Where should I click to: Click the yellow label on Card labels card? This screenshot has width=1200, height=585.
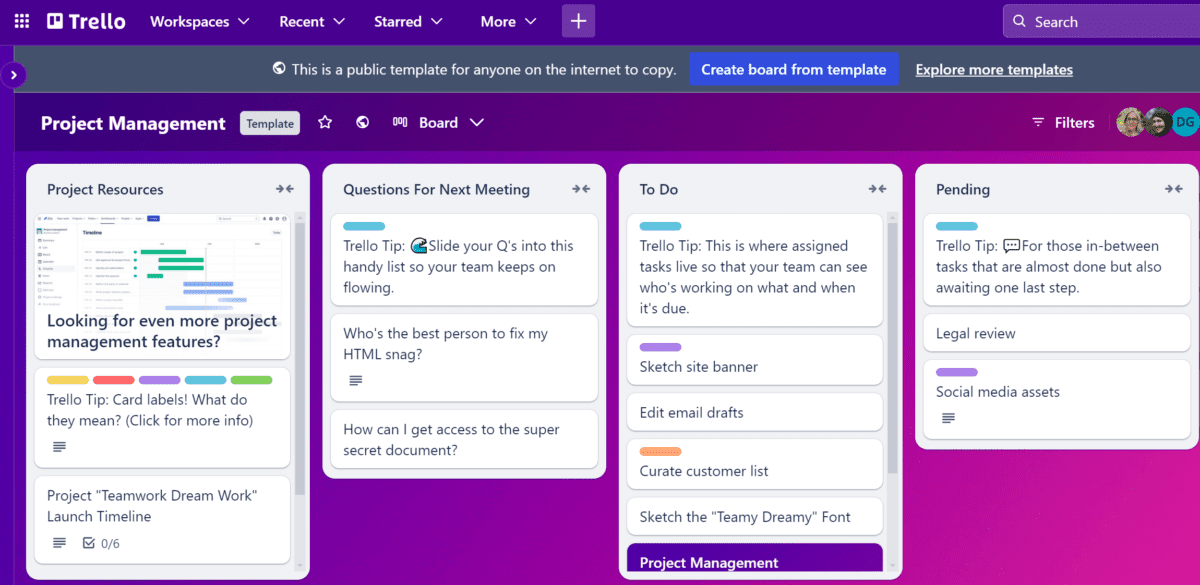[68, 380]
